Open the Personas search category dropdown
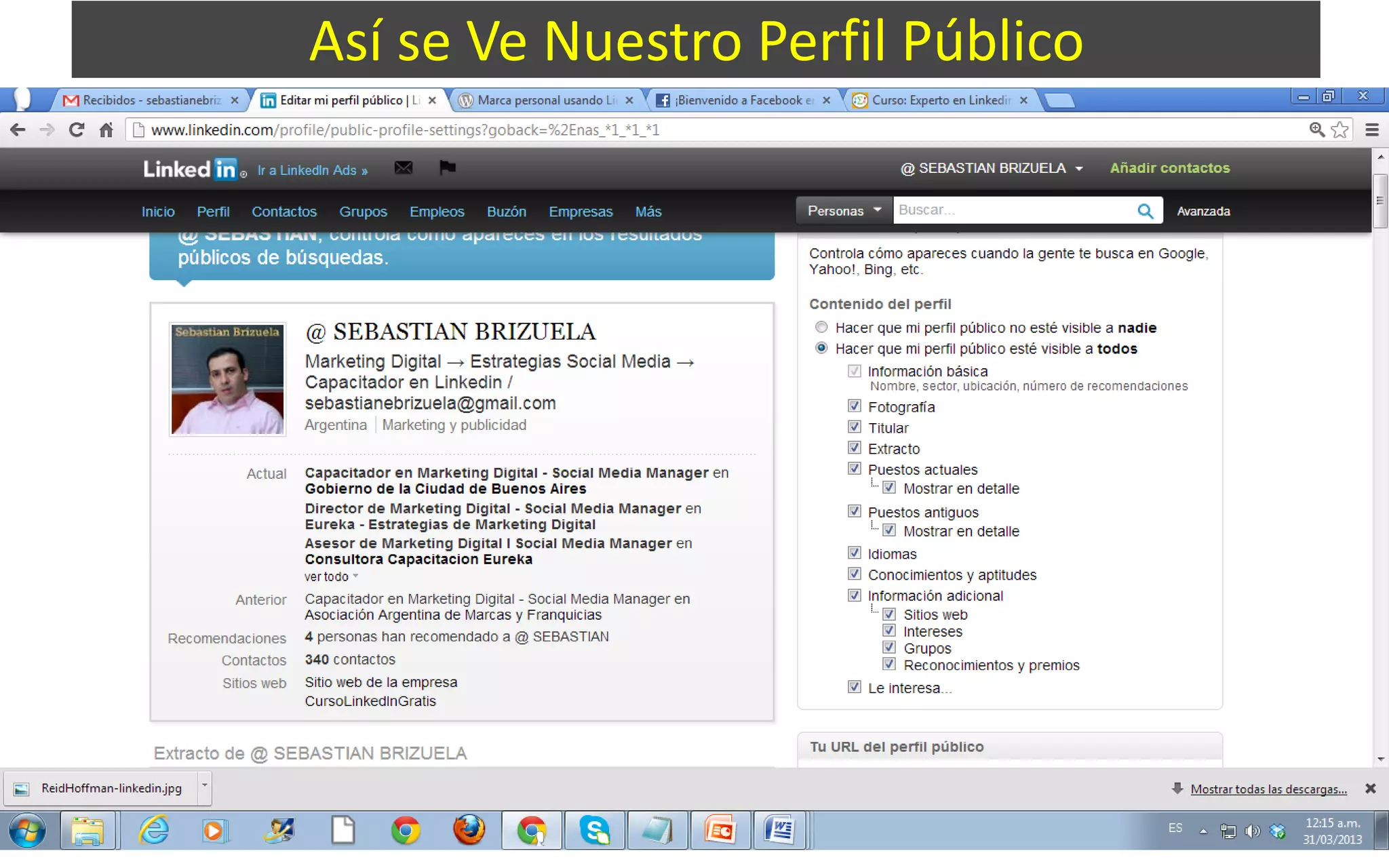 (x=844, y=211)
